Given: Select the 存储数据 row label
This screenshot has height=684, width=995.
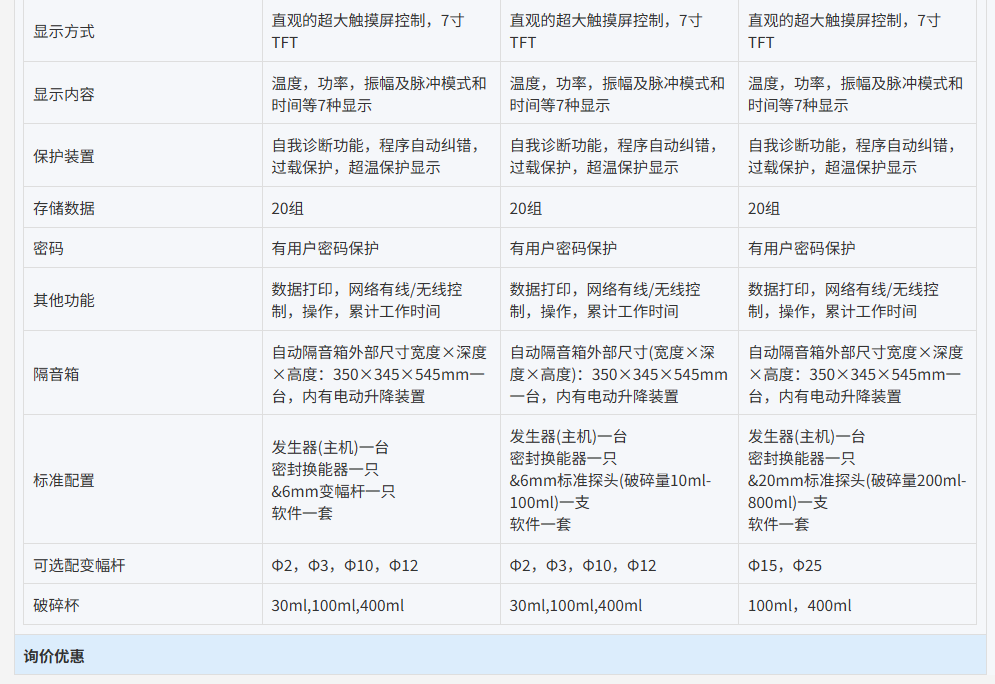Looking at the screenshot, I should click(64, 208).
